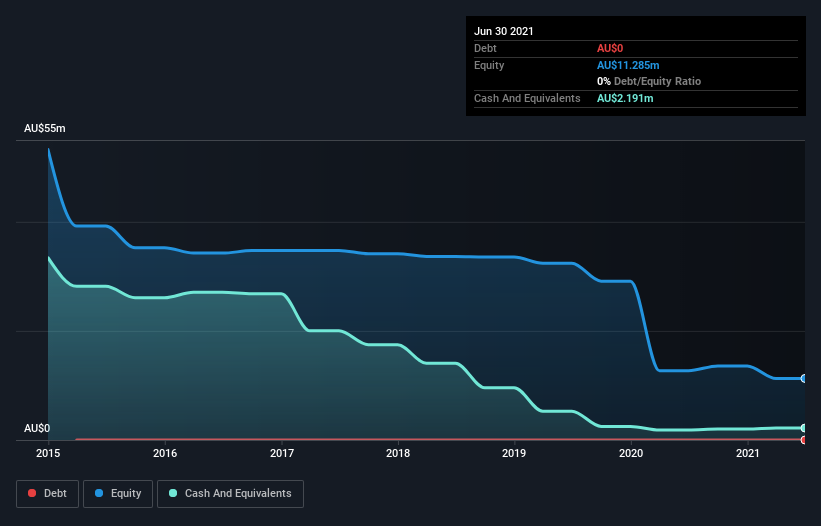Click Cash And Equivalents tooltip label
Viewport: 821px width, 526px height.
(527, 98)
